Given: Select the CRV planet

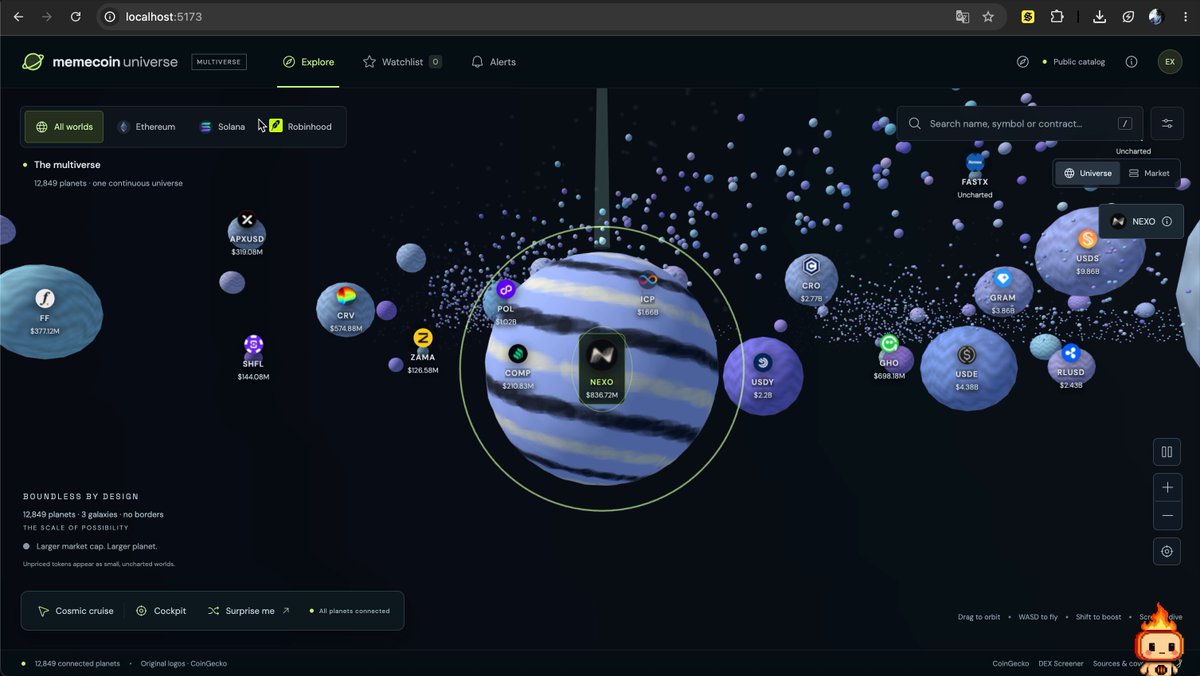Looking at the screenshot, I should click(346, 309).
